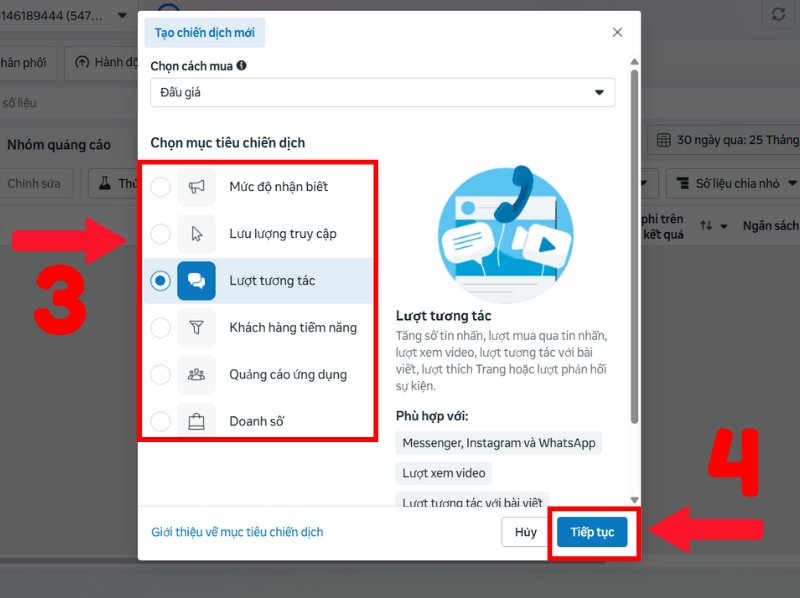Screen dimensions: 800x598
Task: Click the Ngân sách column header
Action: coord(770,226)
